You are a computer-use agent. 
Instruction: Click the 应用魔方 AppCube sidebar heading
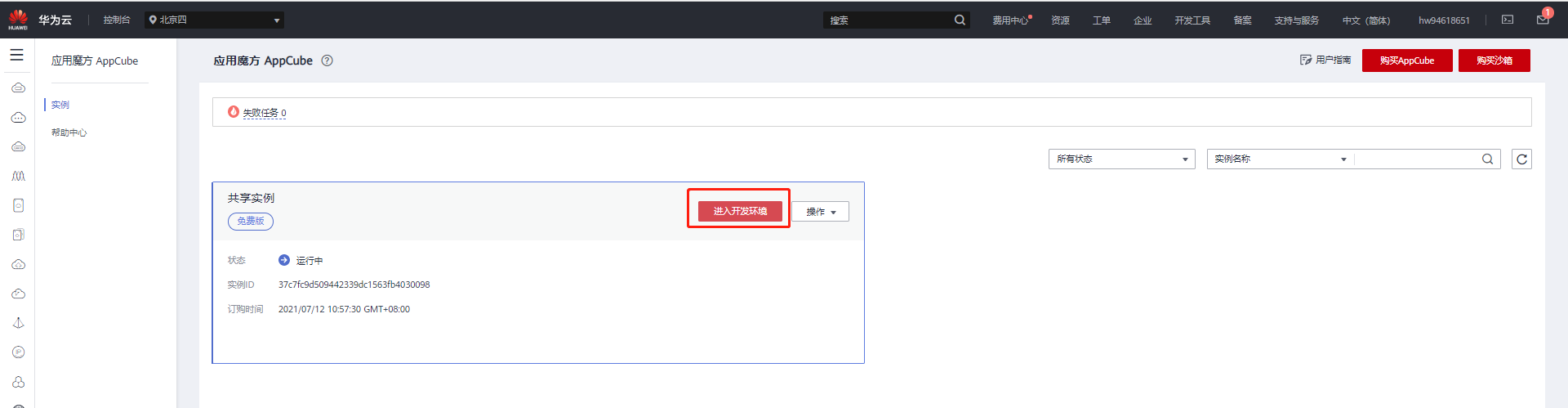[x=95, y=61]
